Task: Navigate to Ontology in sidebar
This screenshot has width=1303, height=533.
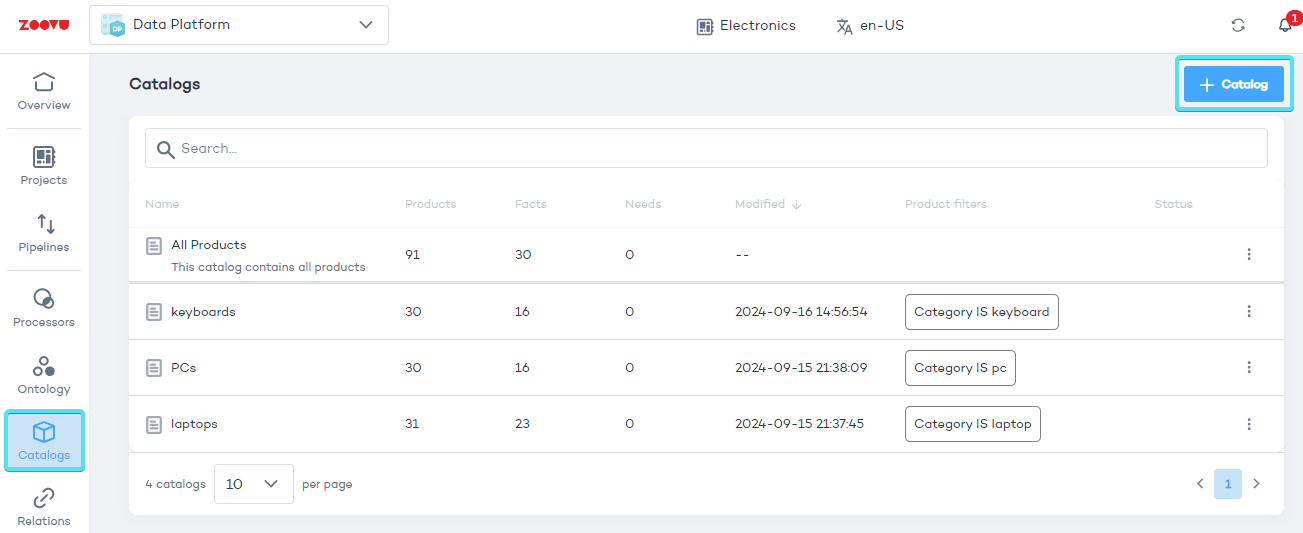Action: (x=44, y=375)
